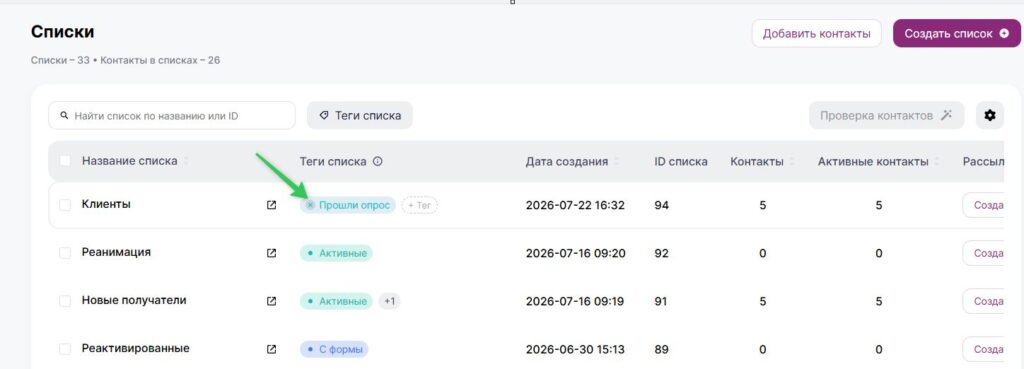Click the Списки page heading

point(63,31)
